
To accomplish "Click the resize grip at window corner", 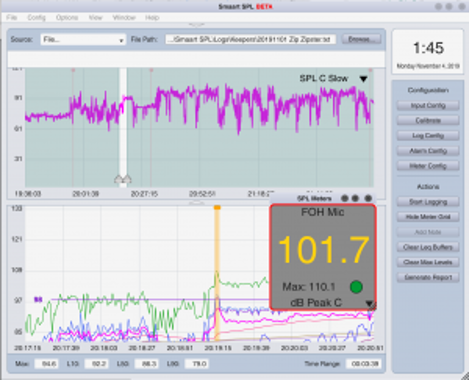I will click(464, 376).
